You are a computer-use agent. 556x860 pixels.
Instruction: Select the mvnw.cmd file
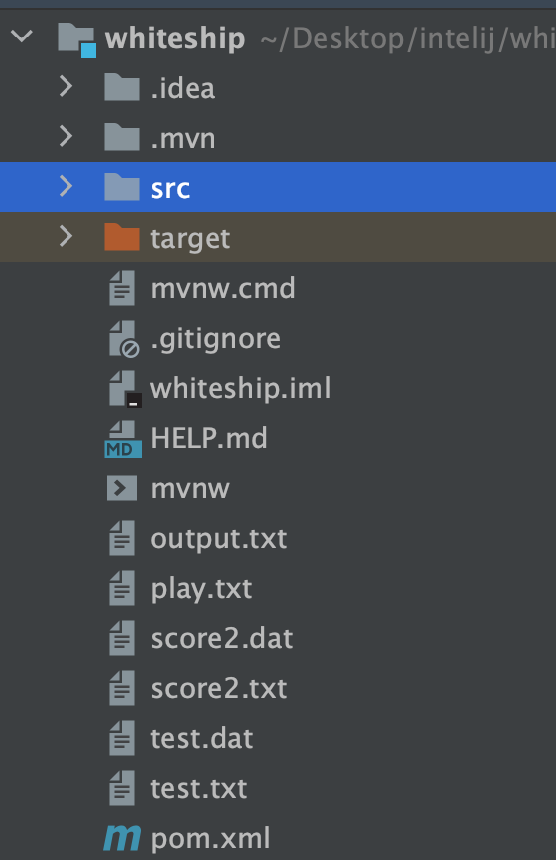pyautogui.click(x=223, y=288)
